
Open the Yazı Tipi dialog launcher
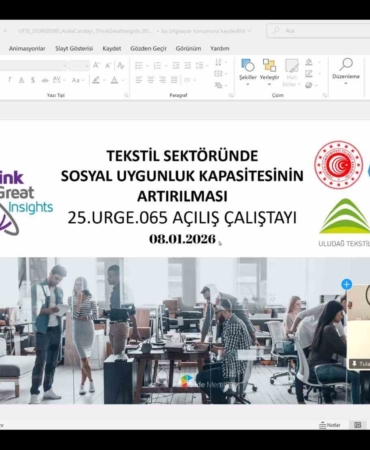[126, 95]
